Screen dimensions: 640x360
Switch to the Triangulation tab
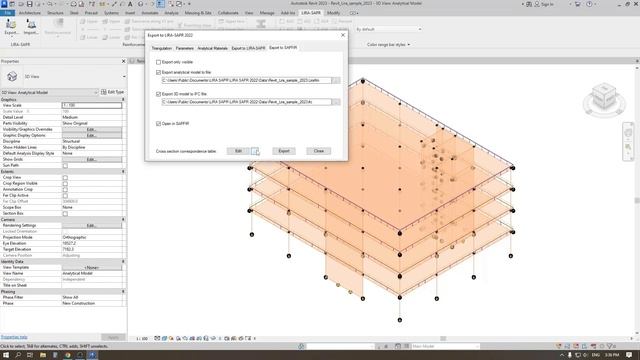point(162,48)
